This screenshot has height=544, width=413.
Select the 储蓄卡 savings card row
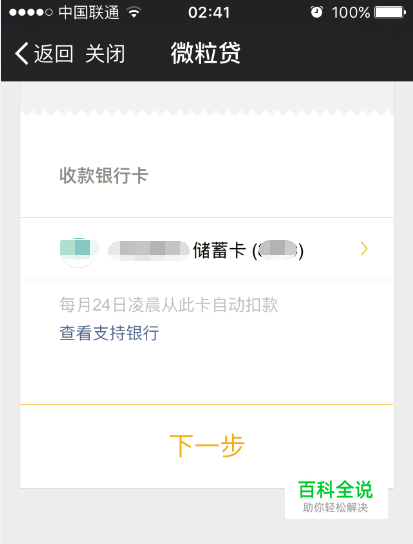tap(206, 249)
